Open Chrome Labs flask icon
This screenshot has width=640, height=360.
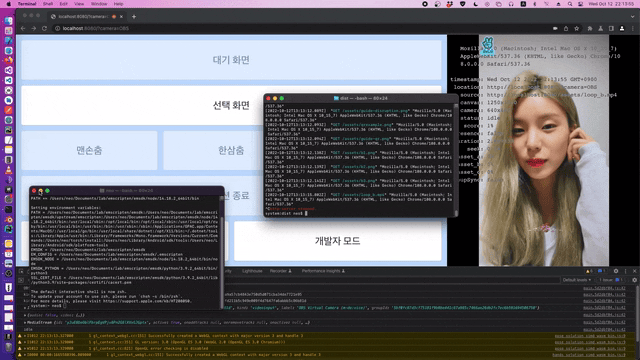pos(600,29)
